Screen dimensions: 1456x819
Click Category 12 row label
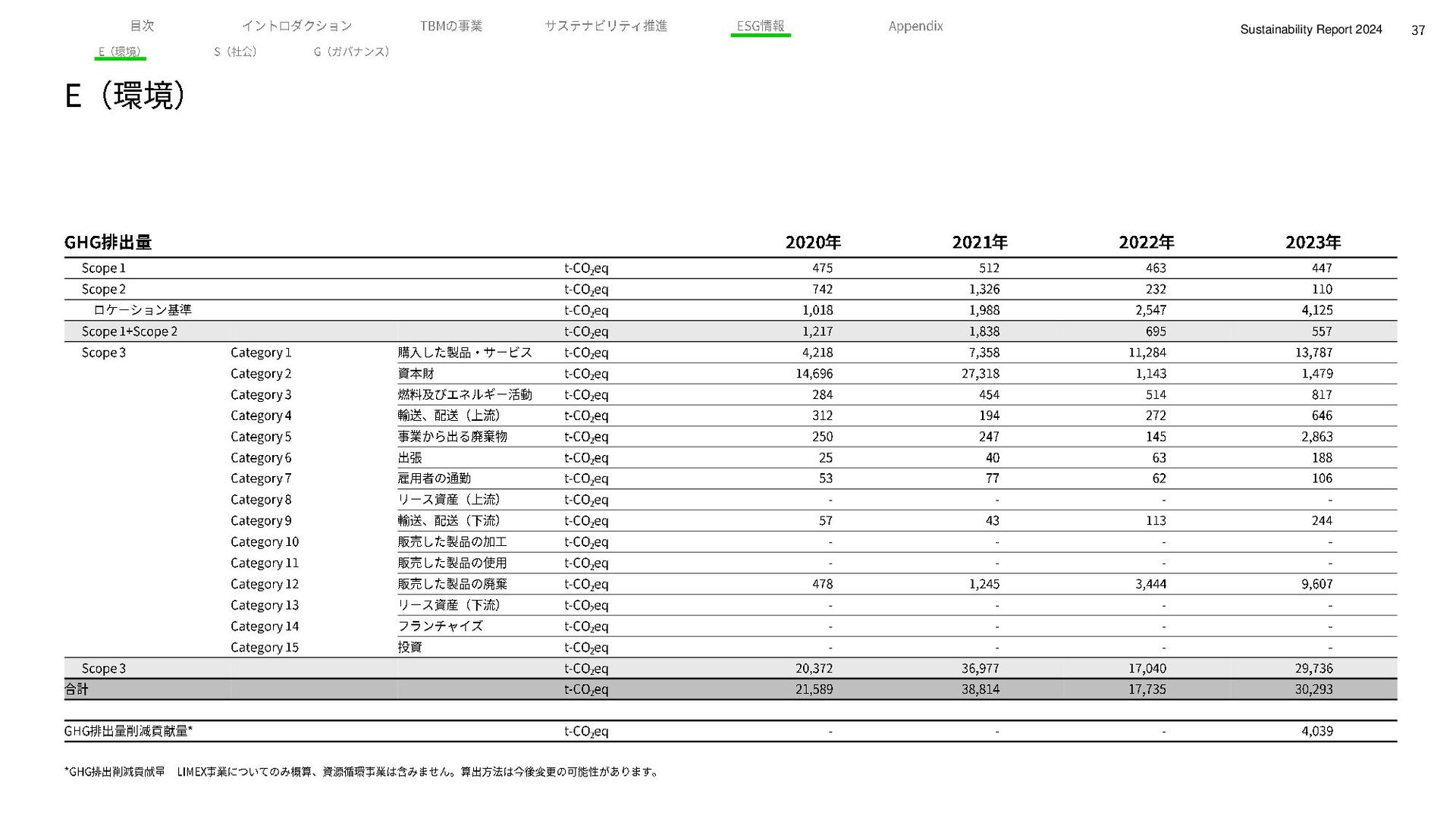pos(265,584)
